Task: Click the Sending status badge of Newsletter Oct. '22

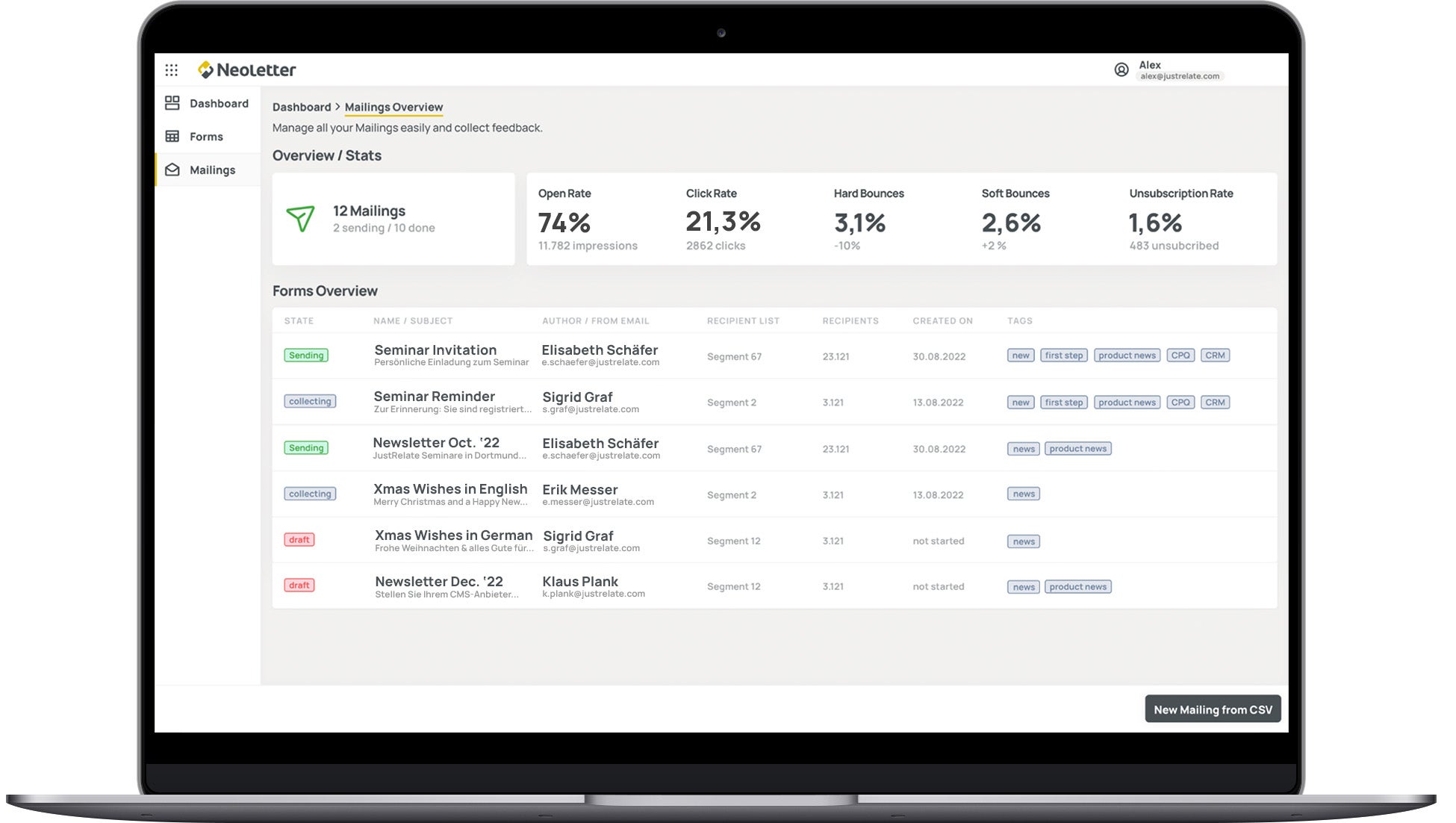Action: pos(306,448)
